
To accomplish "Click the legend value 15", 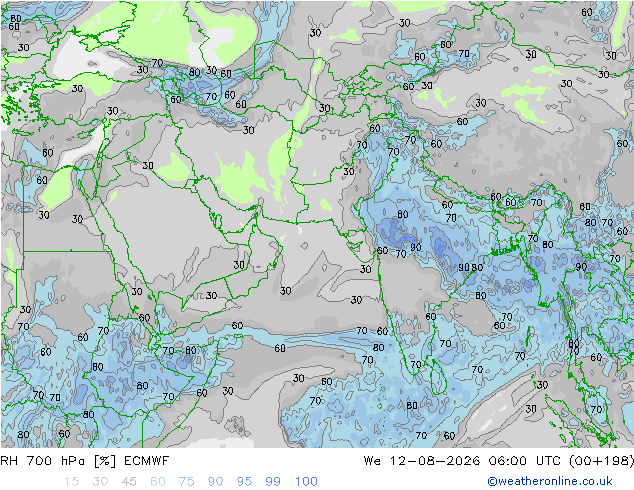I will pyautogui.click(x=71, y=481).
